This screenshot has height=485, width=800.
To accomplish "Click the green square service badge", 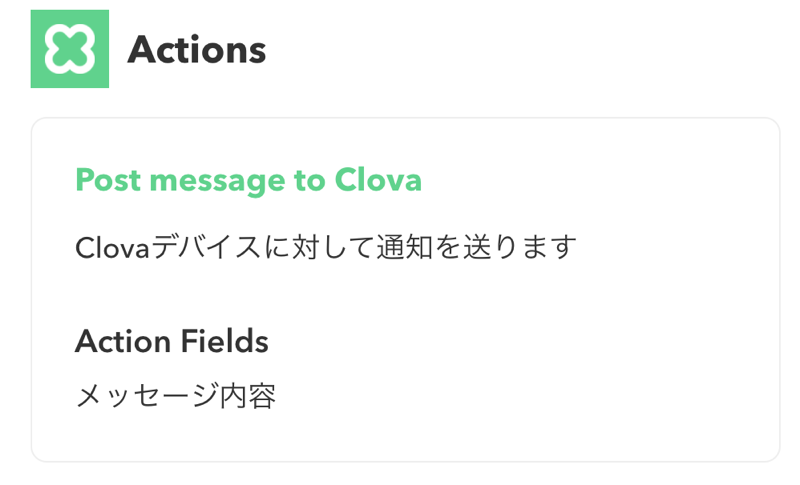I will click(69, 49).
